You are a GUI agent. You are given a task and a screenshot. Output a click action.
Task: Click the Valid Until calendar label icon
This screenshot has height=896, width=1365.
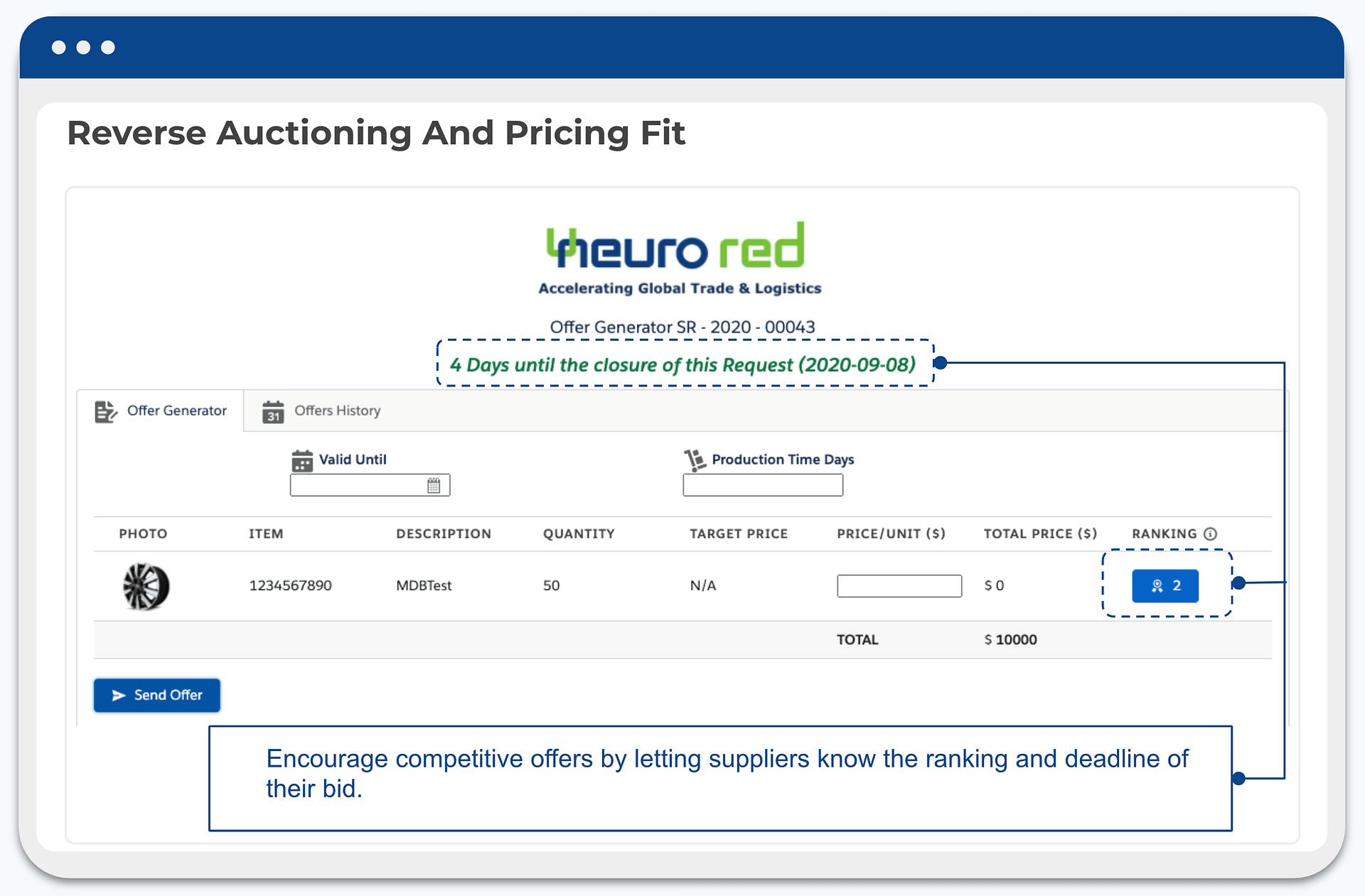[302, 460]
